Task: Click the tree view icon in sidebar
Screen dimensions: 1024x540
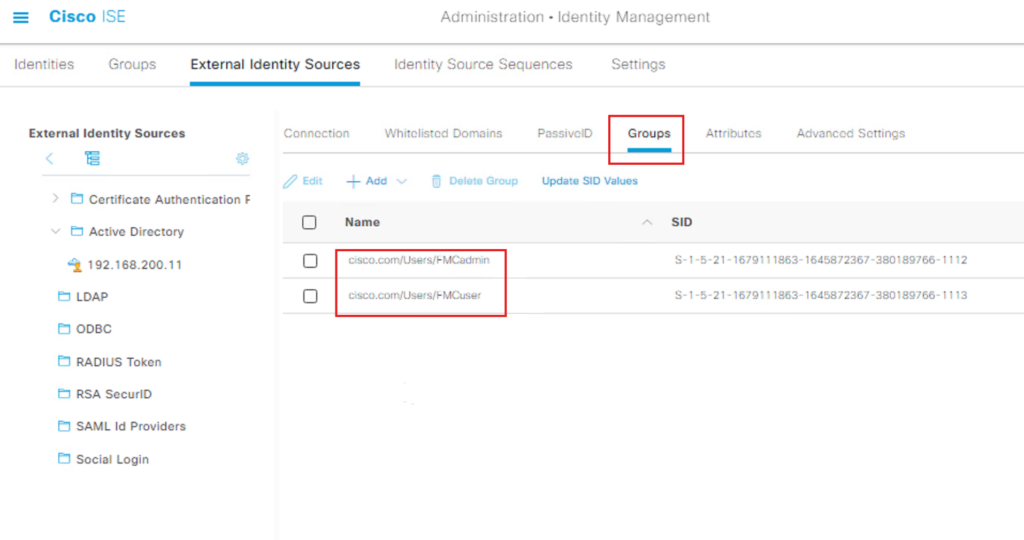Action: click(92, 159)
